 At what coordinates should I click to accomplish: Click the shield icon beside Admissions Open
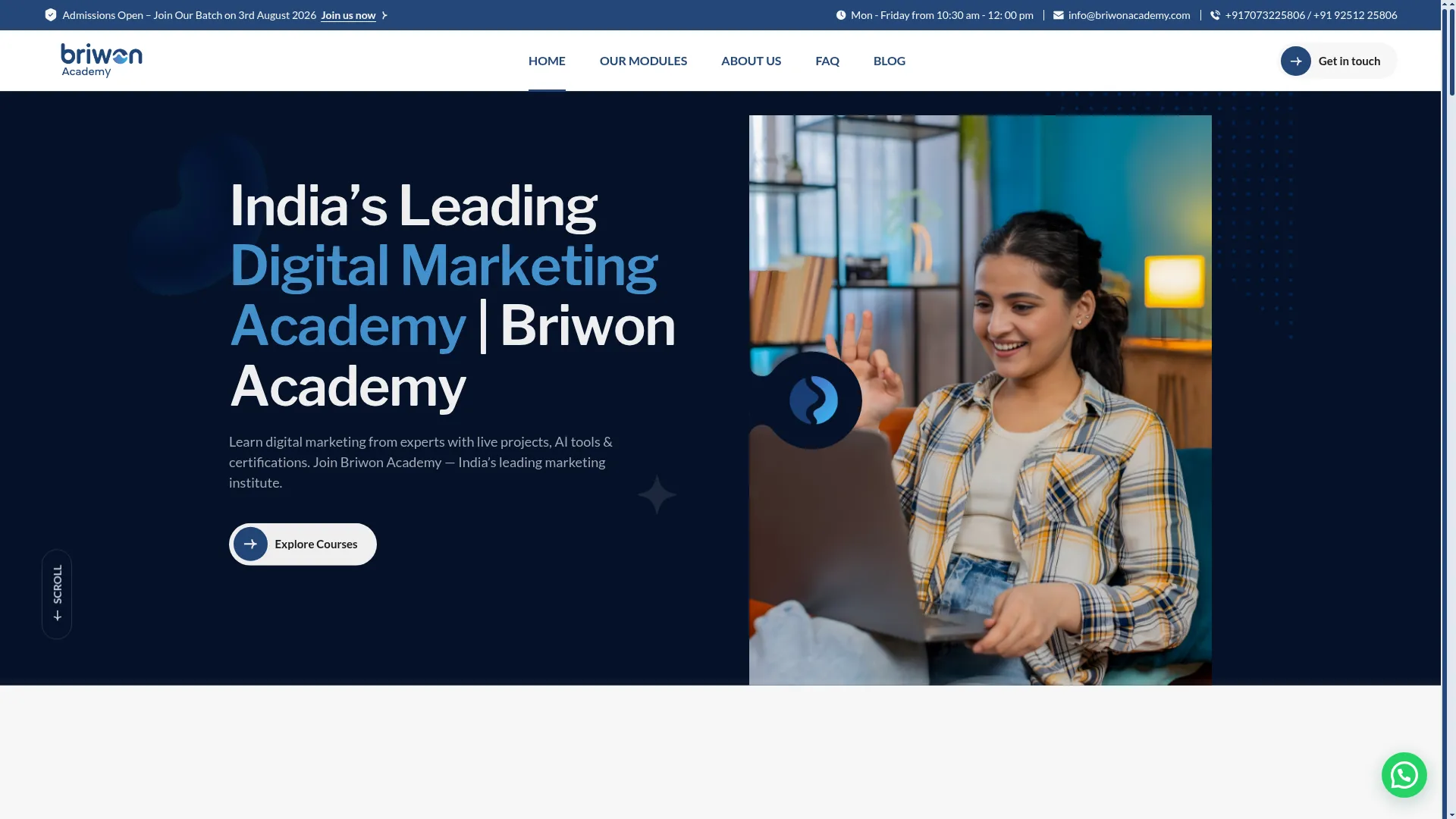51,15
